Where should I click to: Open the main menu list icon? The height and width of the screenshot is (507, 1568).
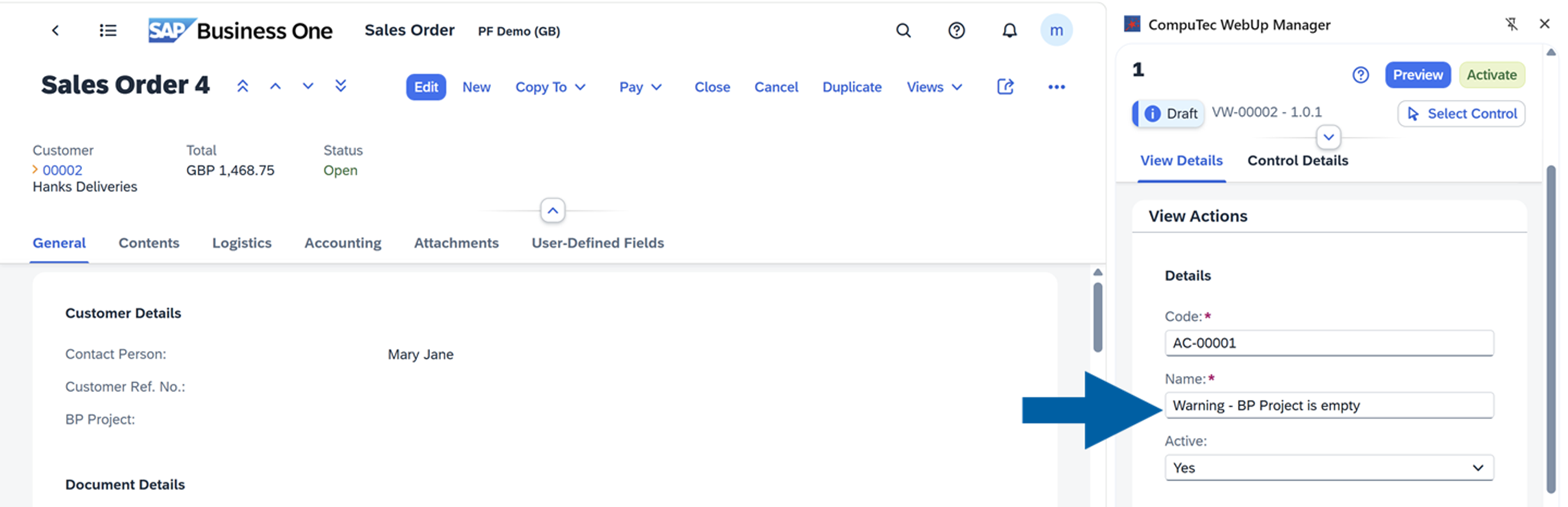[108, 30]
